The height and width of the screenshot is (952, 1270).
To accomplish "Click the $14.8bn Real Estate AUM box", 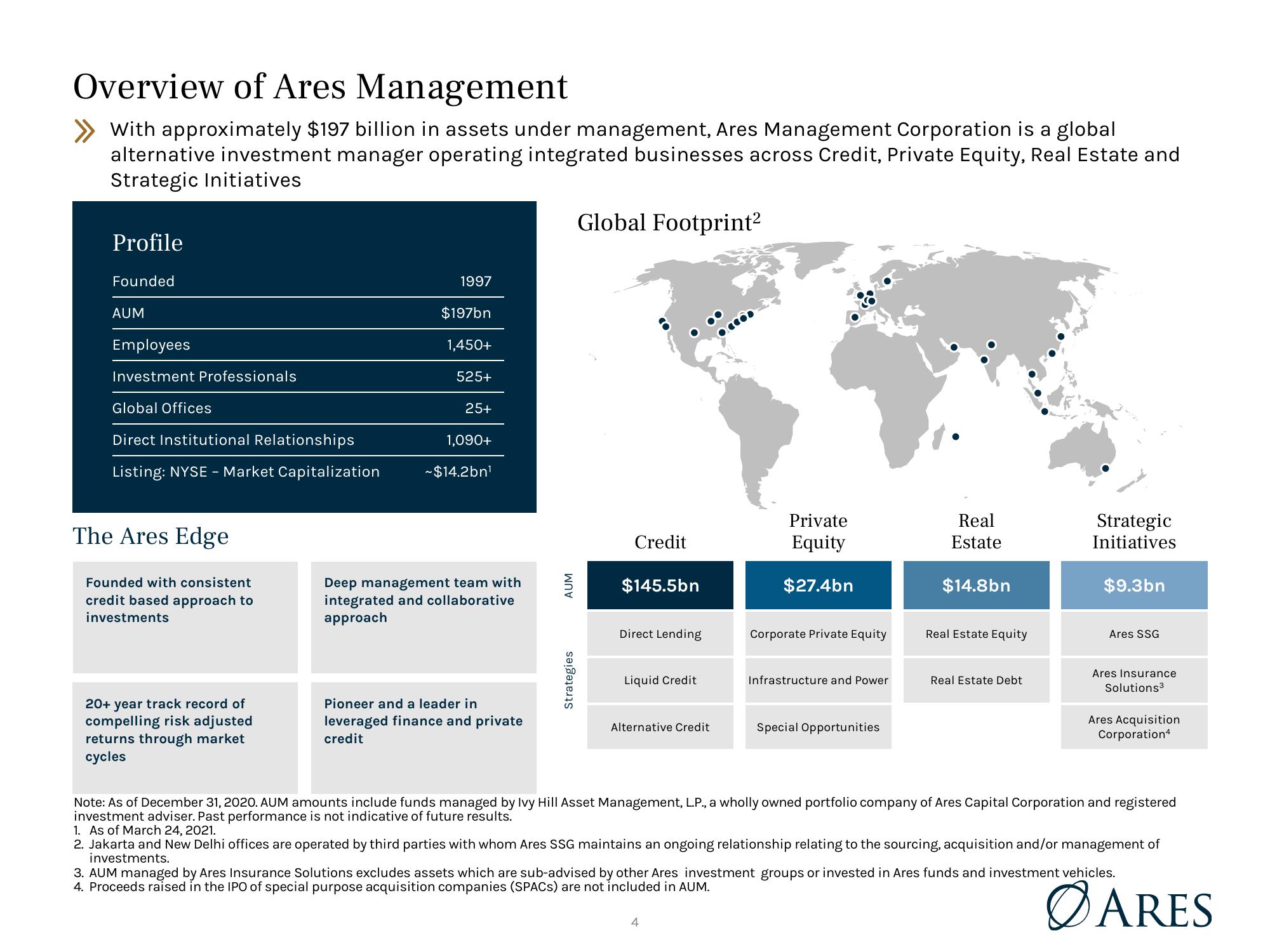I will (976, 585).
